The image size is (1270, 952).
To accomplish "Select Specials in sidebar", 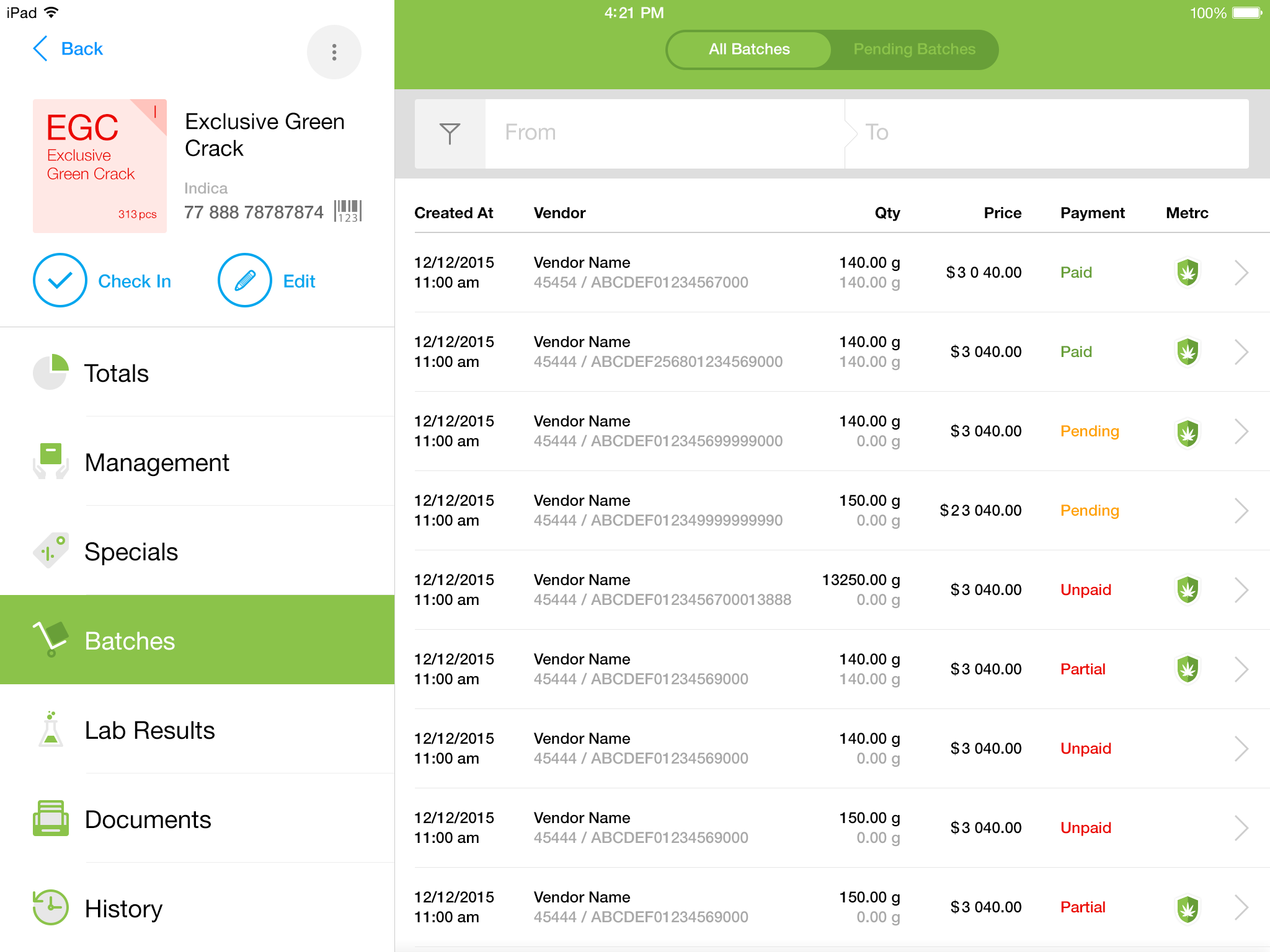I will pyautogui.click(x=131, y=552).
